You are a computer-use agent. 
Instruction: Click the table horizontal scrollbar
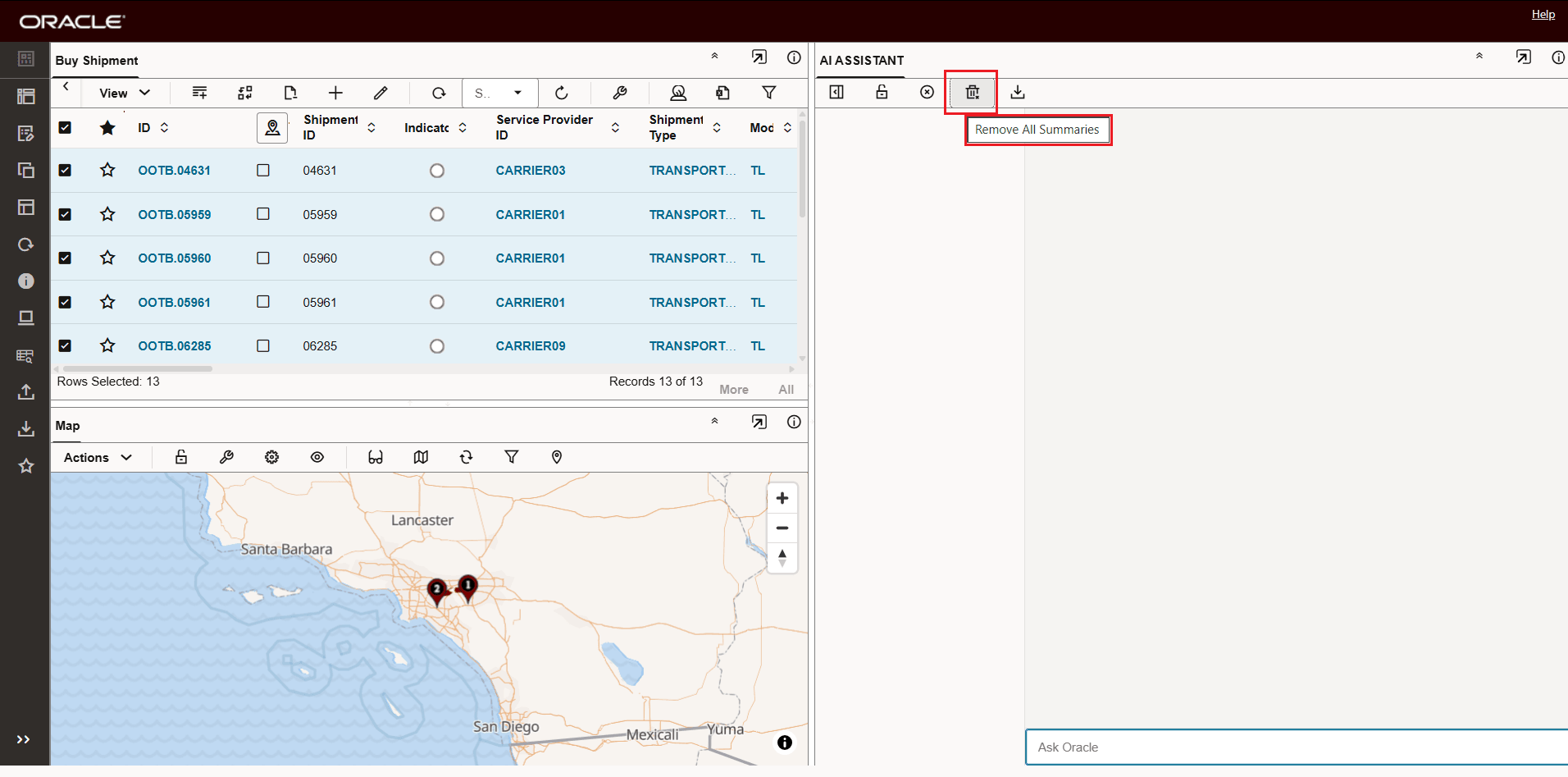137,369
